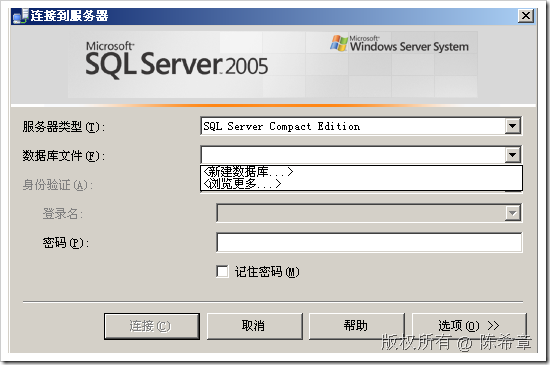Click the 密码 label text
Screen dimensions: 550x365
66,243
